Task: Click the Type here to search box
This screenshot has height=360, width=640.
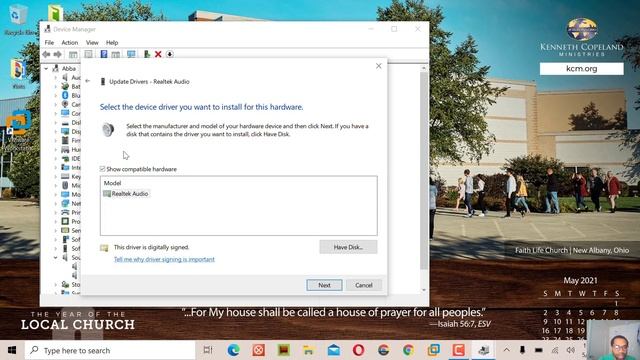Action: [110, 350]
